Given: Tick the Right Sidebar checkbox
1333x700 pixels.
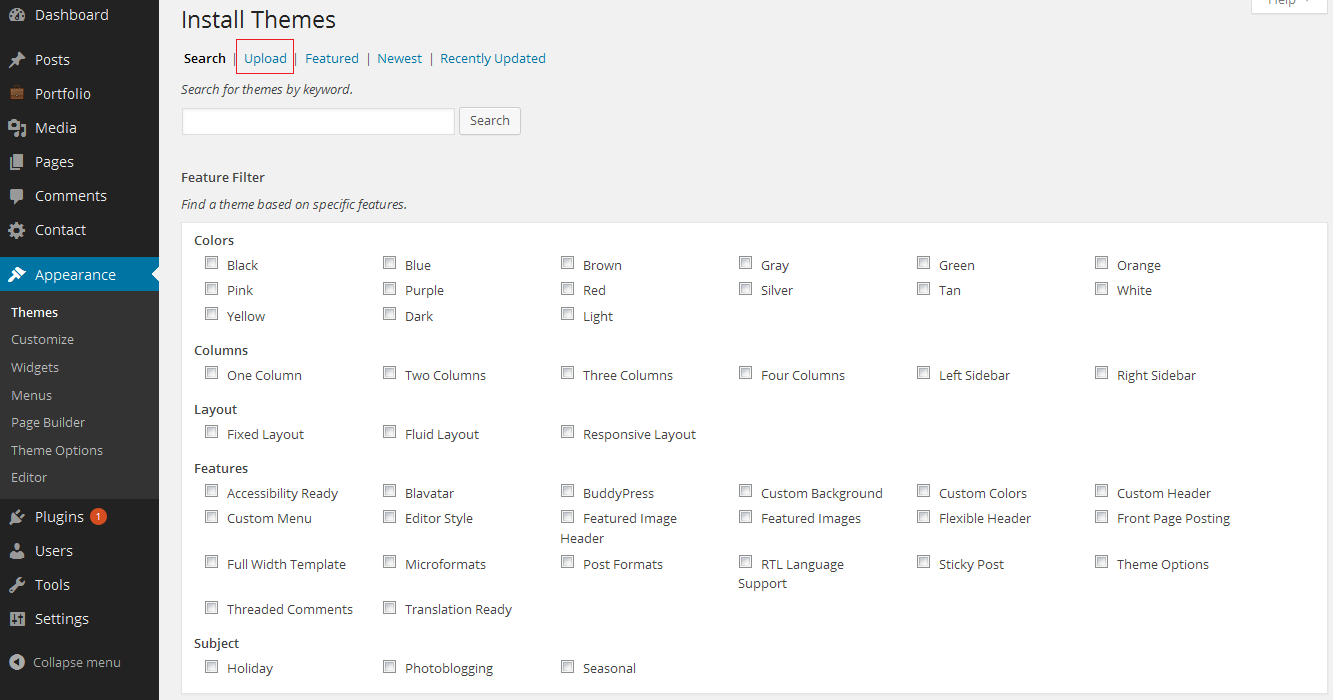Looking at the screenshot, I should [x=1101, y=374].
